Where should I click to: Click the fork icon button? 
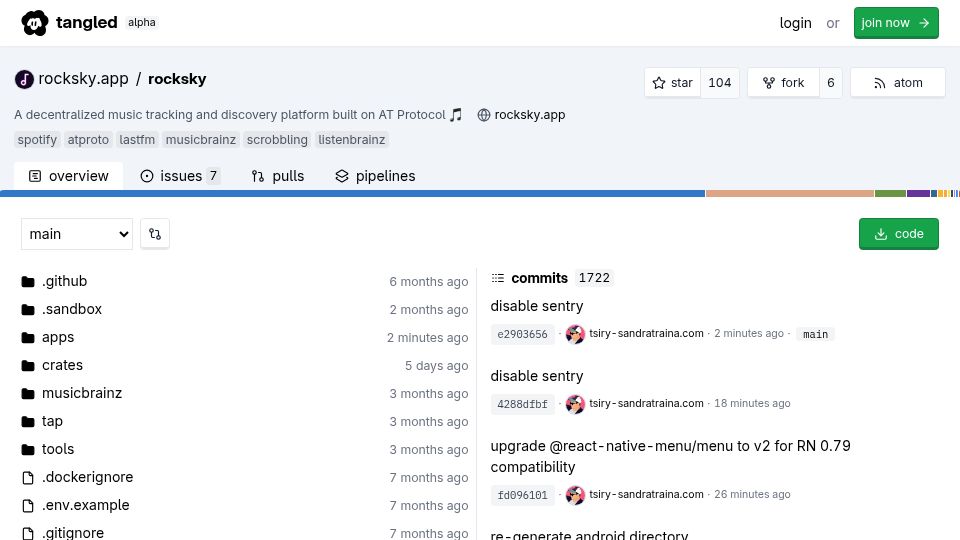tap(784, 83)
